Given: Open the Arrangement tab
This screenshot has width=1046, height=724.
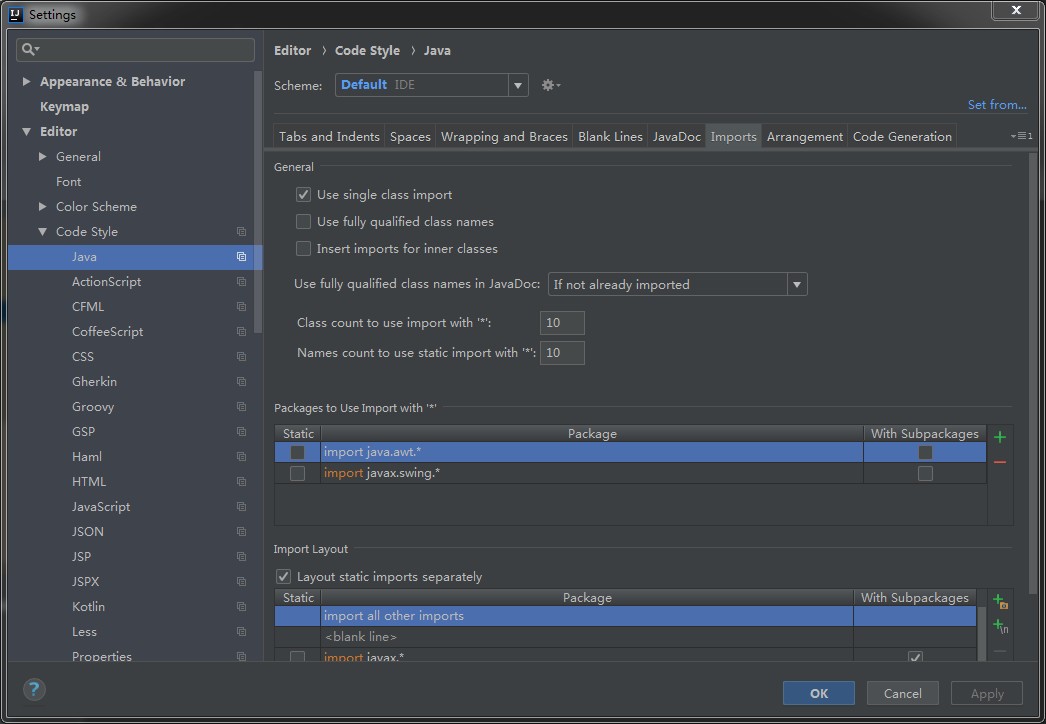Looking at the screenshot, I should [x=805, y=136].
